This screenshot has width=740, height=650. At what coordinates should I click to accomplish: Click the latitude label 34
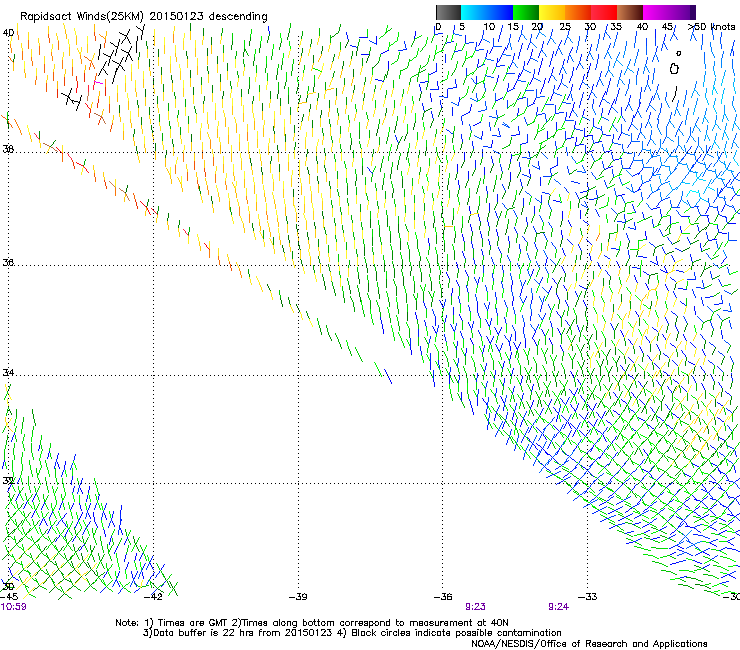8,373
